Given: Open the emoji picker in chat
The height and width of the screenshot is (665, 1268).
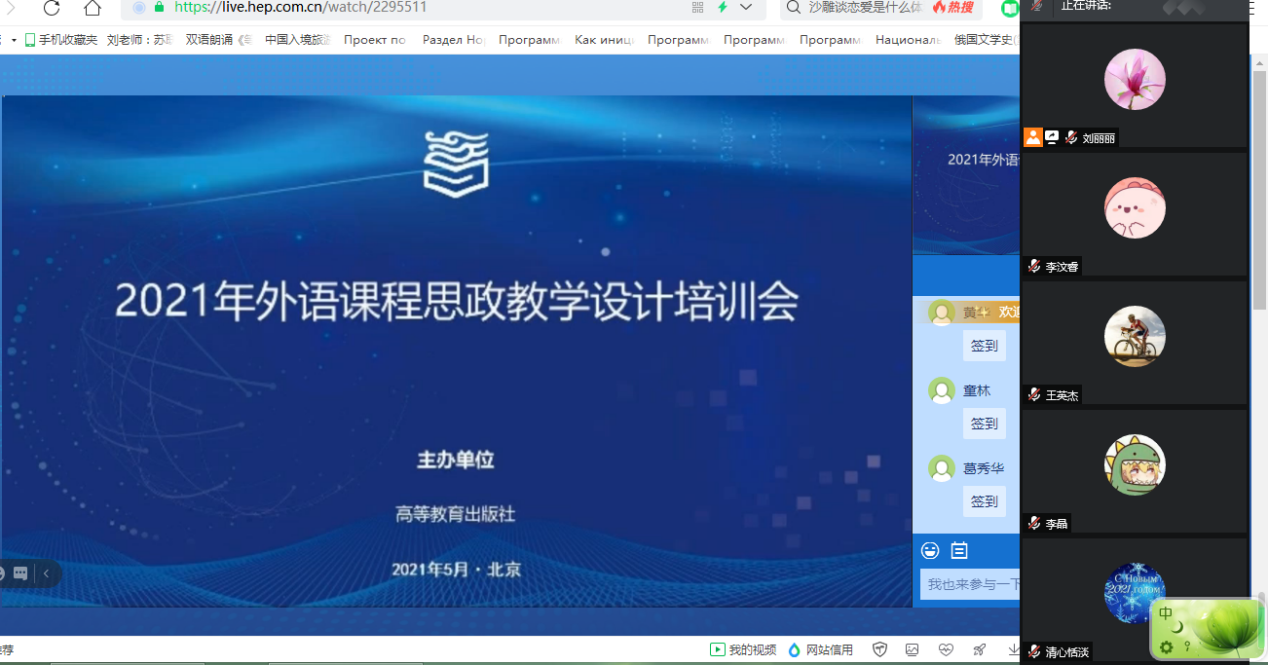Looking at the screenshot, I should (x=930, y=550).
